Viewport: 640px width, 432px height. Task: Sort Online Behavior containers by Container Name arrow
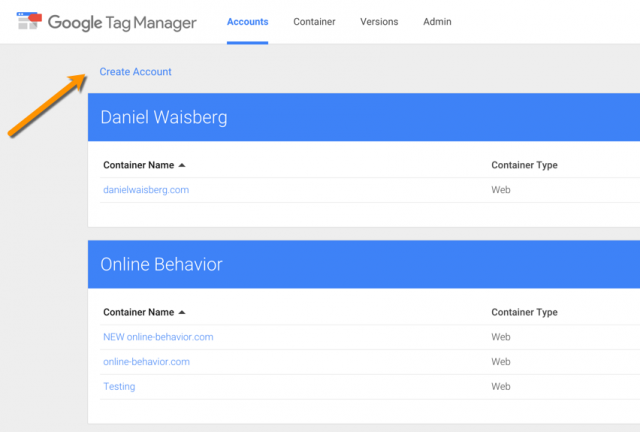click(182, 312)
